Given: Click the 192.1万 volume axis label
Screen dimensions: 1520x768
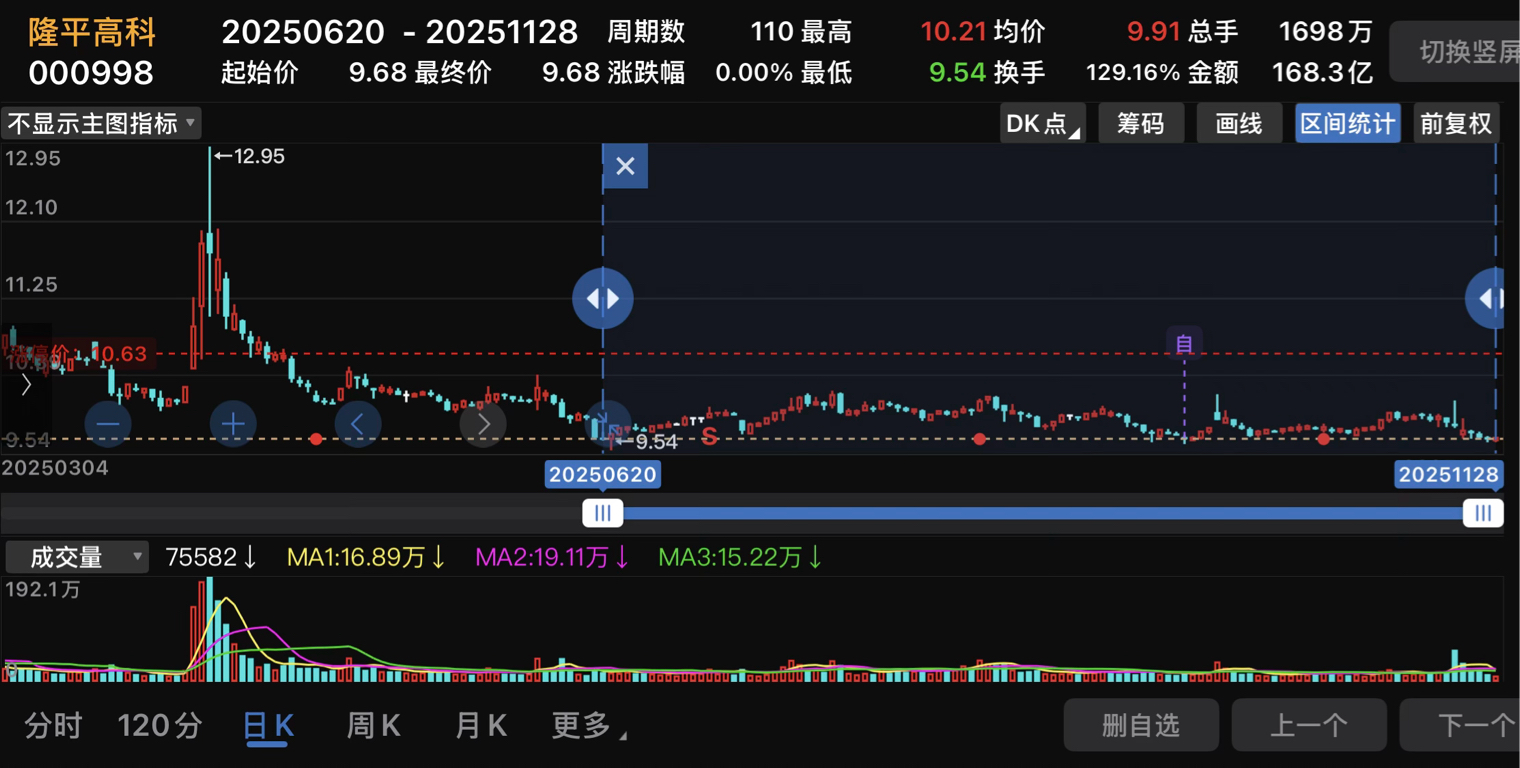Looking at the screenshot, I should [42, 590].
